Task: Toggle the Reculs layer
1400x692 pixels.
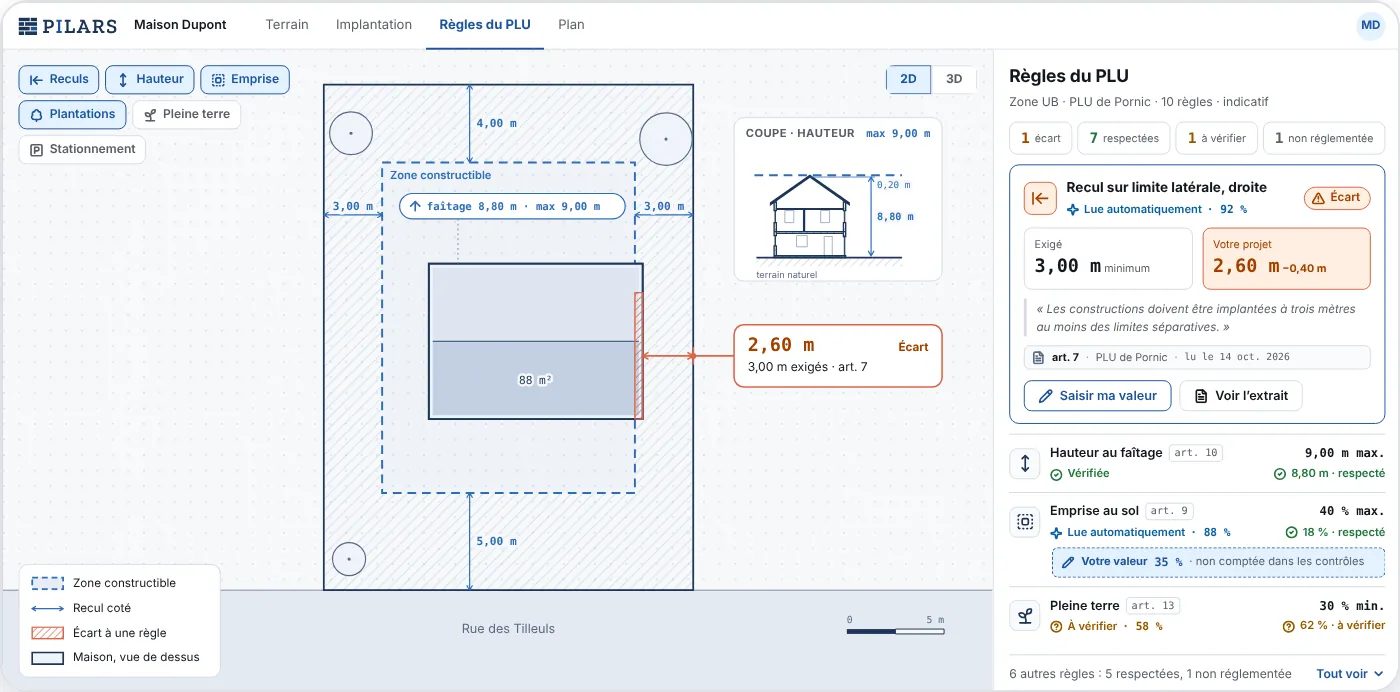Action: (59, 80)
